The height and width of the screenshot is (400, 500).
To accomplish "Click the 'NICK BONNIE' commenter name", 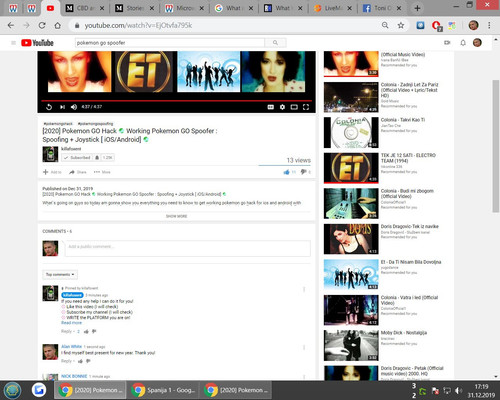I will click(74, 376).
